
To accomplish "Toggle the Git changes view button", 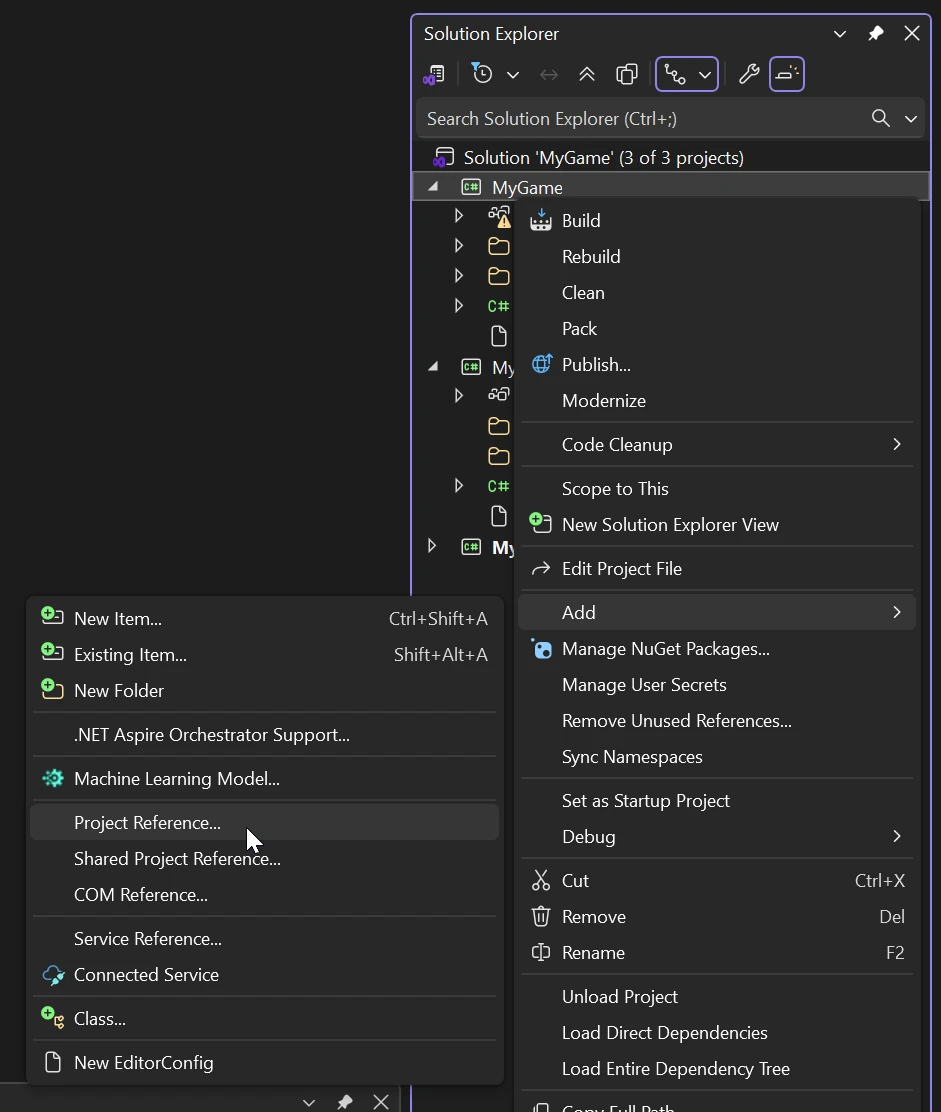I will point(675,74).
